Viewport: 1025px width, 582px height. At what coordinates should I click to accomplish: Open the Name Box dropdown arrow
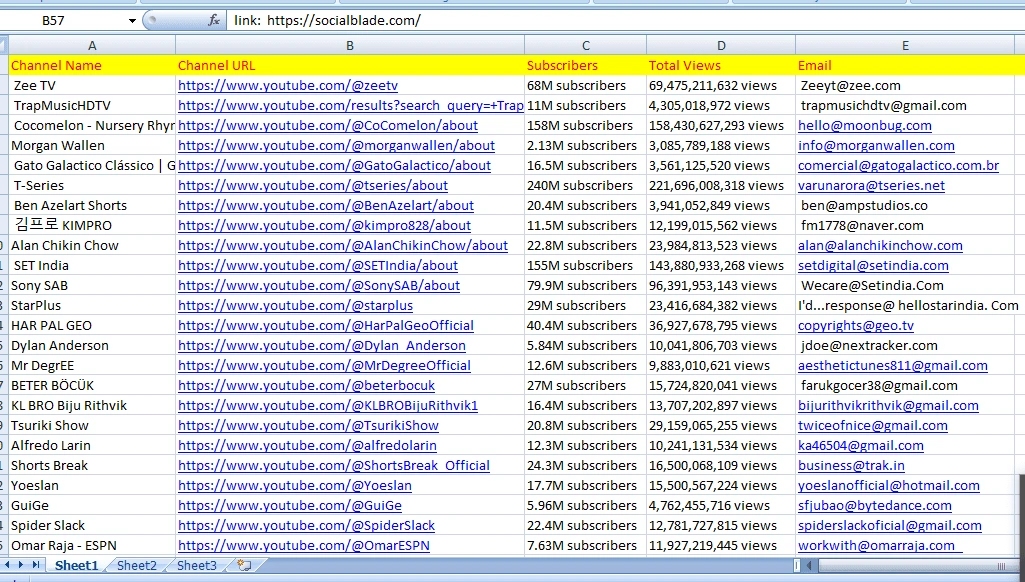(x=132, y=20)
